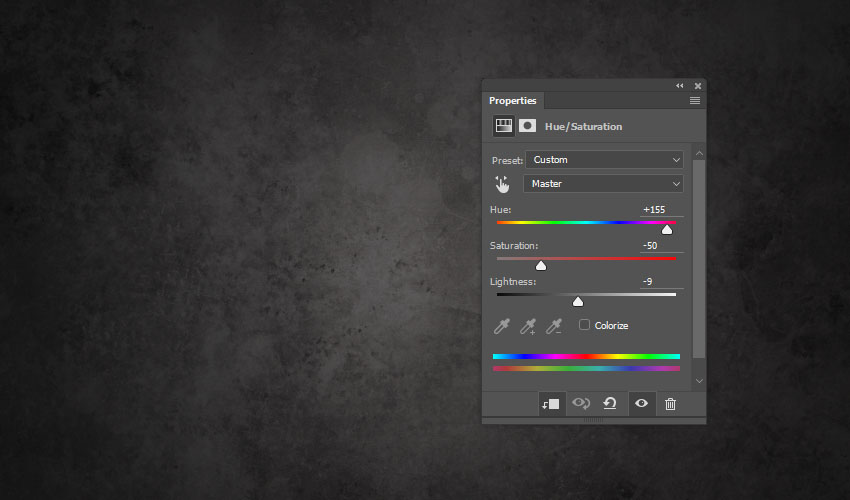The height and width of the screenshot is (500, 850).
Task: Open the Preset dropdown showing Custom
Action: (x=604, y=160)
